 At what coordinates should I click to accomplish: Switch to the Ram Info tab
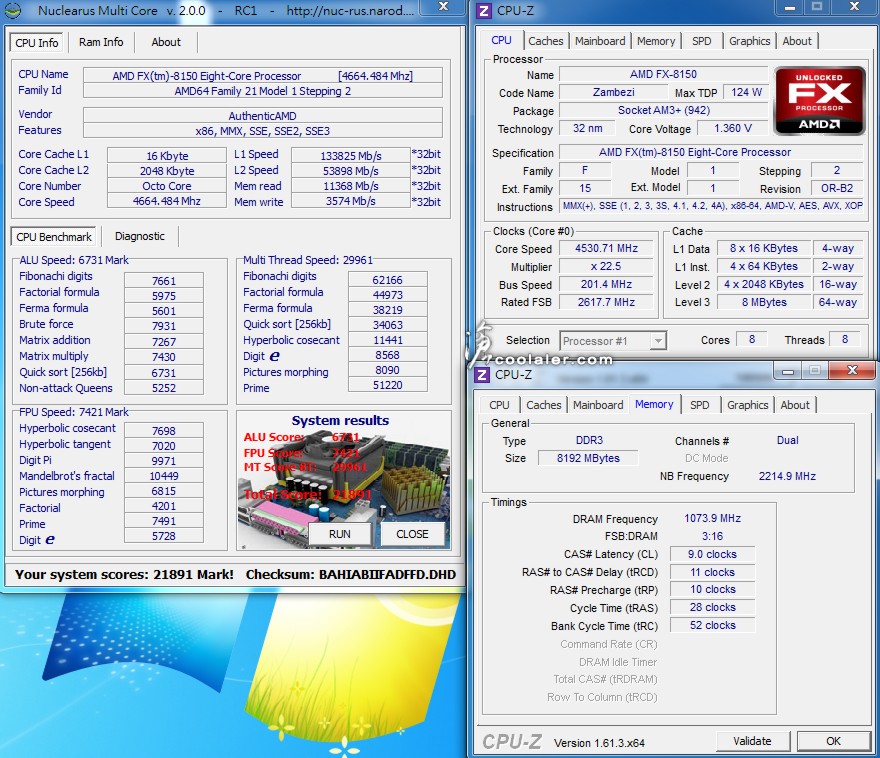(101, 42)
